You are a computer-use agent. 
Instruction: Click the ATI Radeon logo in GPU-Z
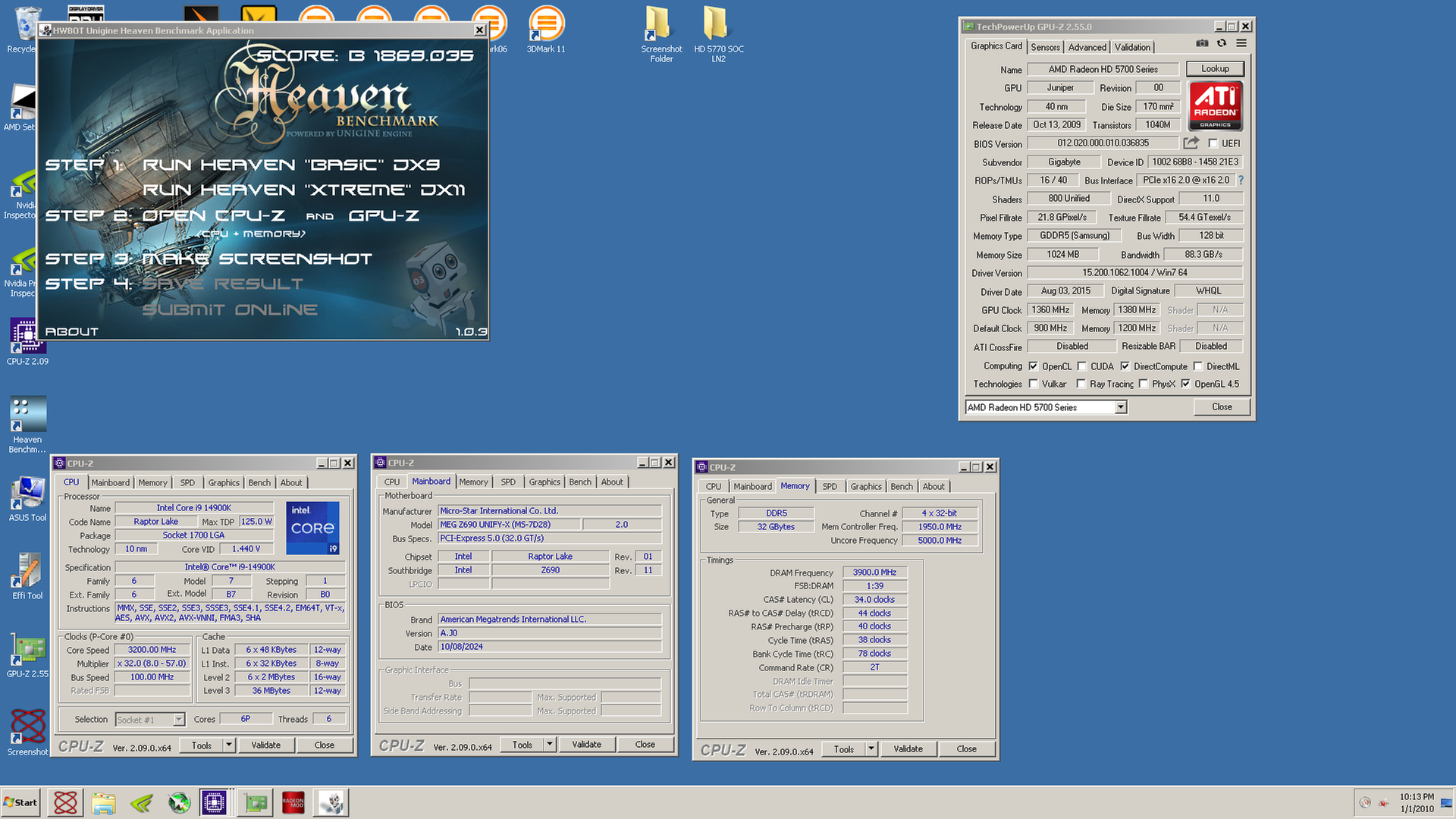tap(1216, 106)
